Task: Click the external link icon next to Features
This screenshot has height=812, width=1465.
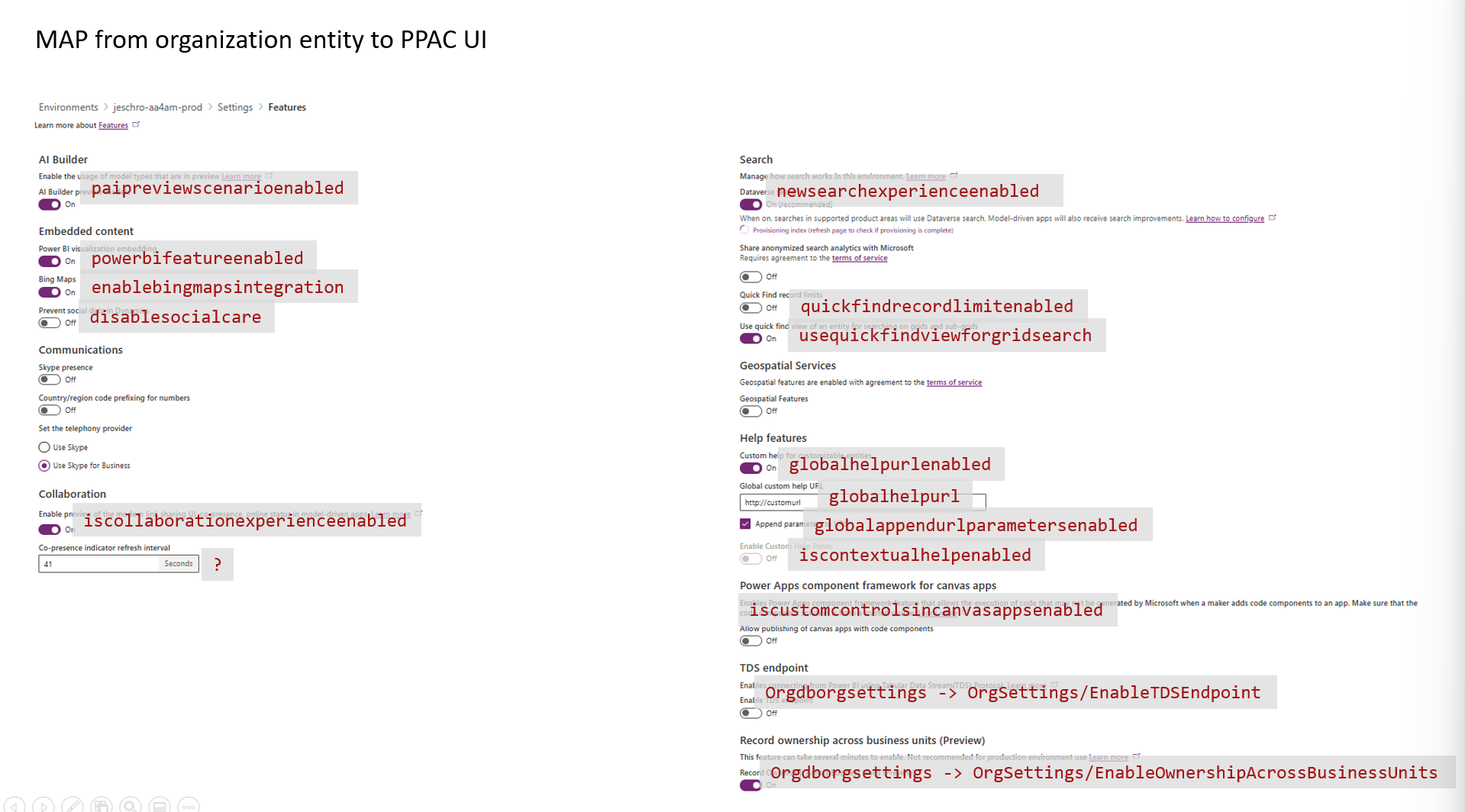Action: point(137,124)
